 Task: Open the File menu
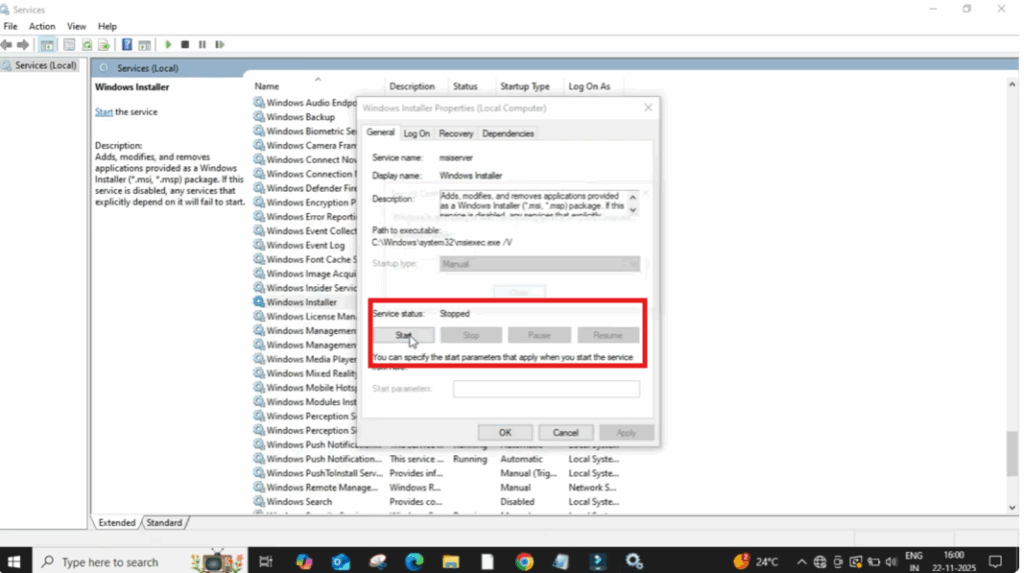(10, 26)
